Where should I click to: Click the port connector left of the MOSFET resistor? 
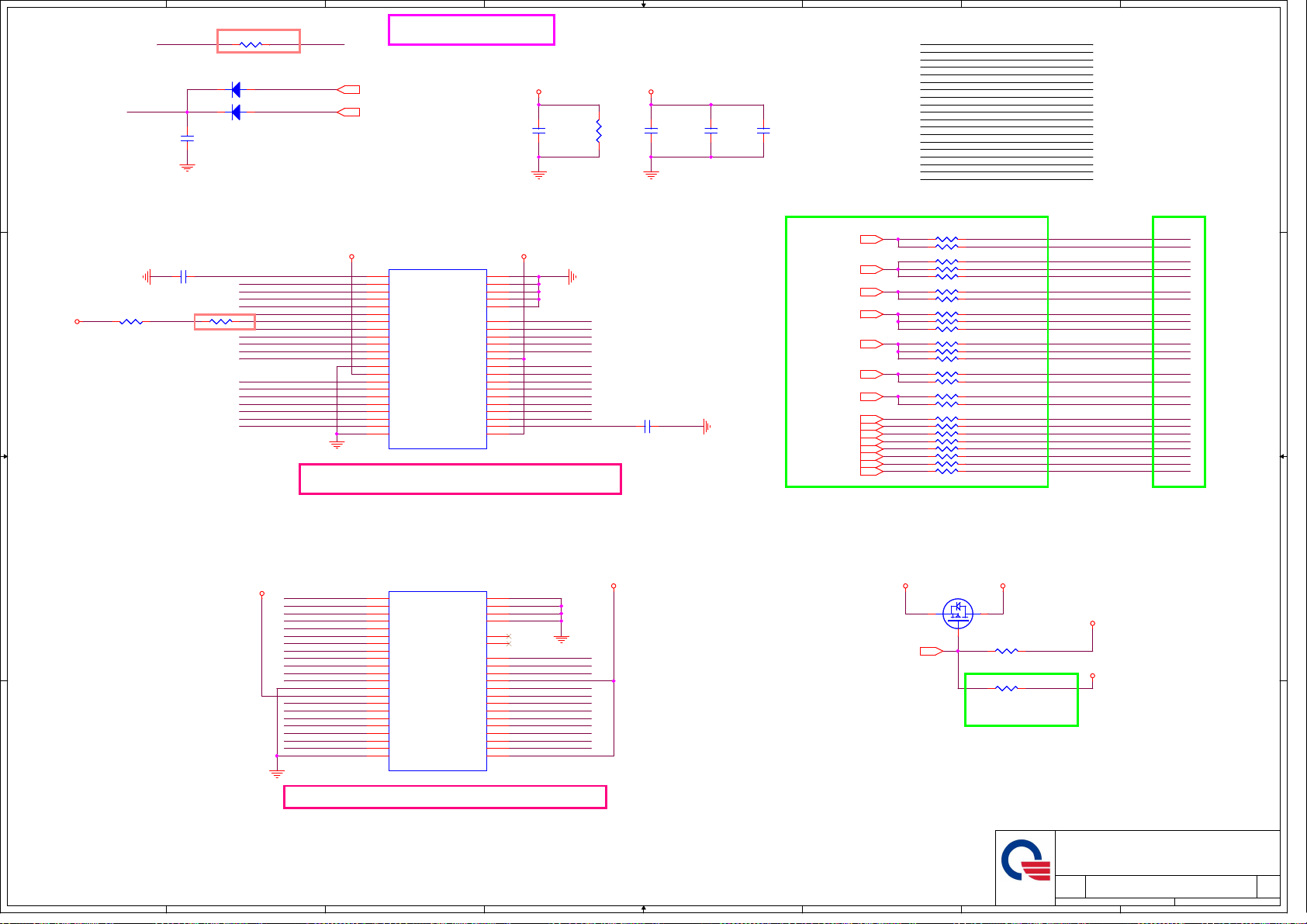click(x=932, y=651)
